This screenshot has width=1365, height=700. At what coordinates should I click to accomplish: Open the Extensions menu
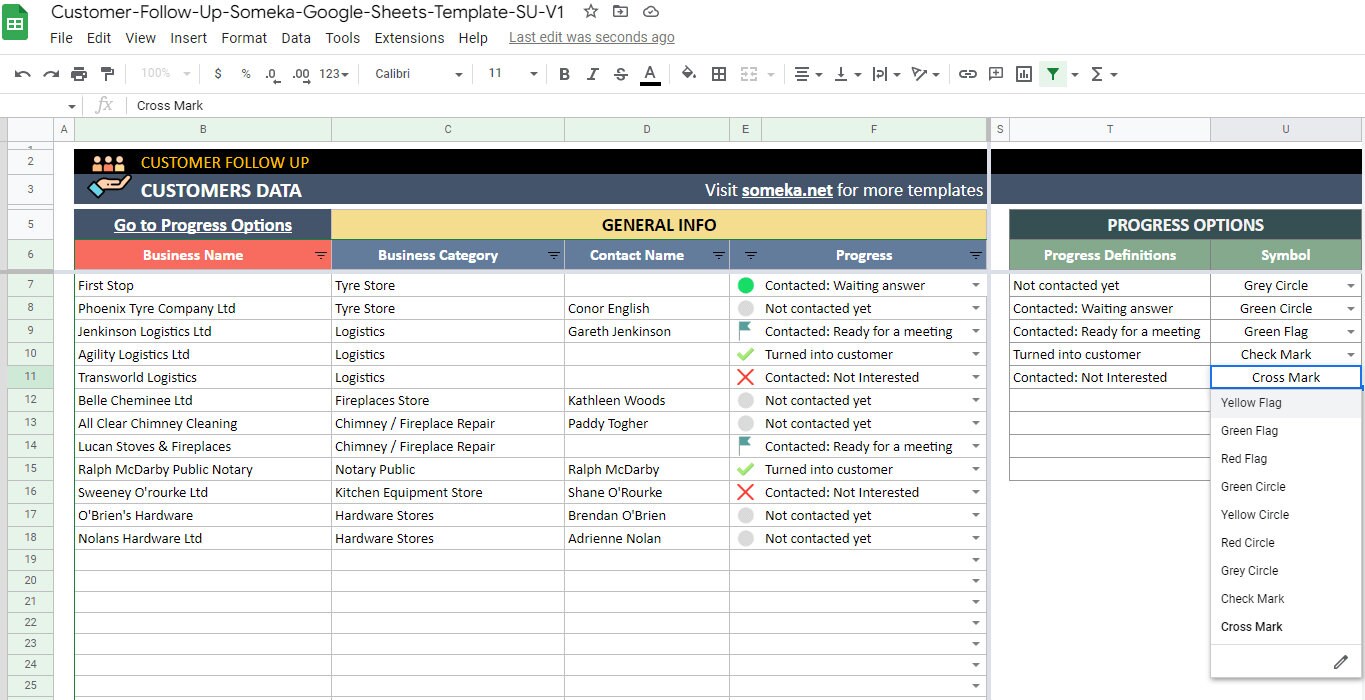click(409, 38)
